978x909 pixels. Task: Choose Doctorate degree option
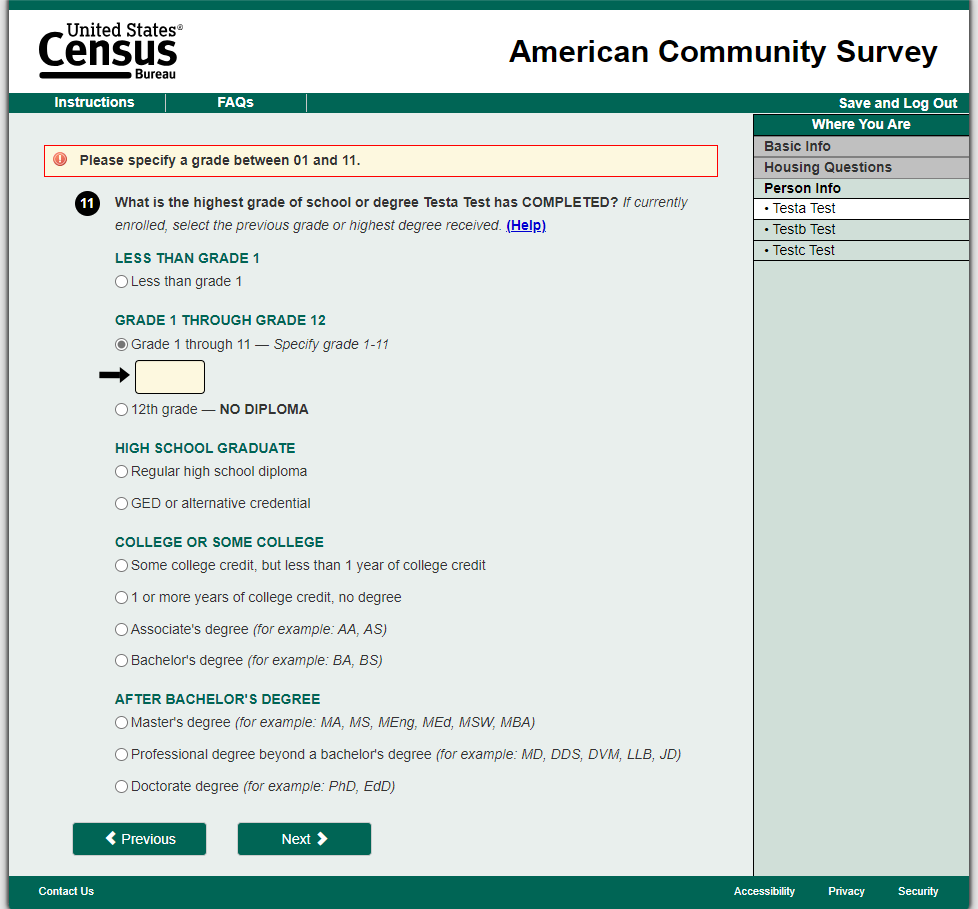[122, 787]
